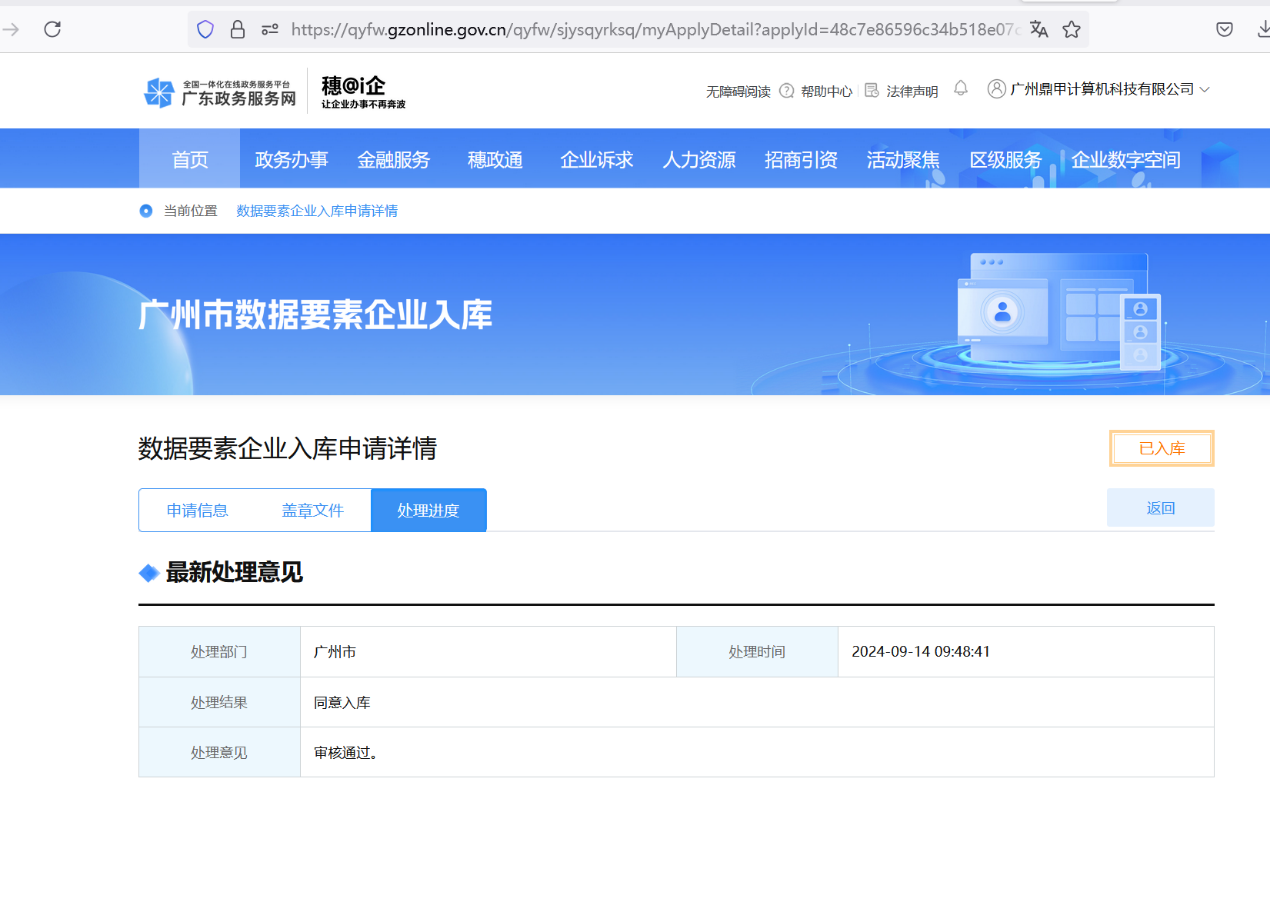
Task: Click the tracking protection shield icon
Action: [205, 29]
